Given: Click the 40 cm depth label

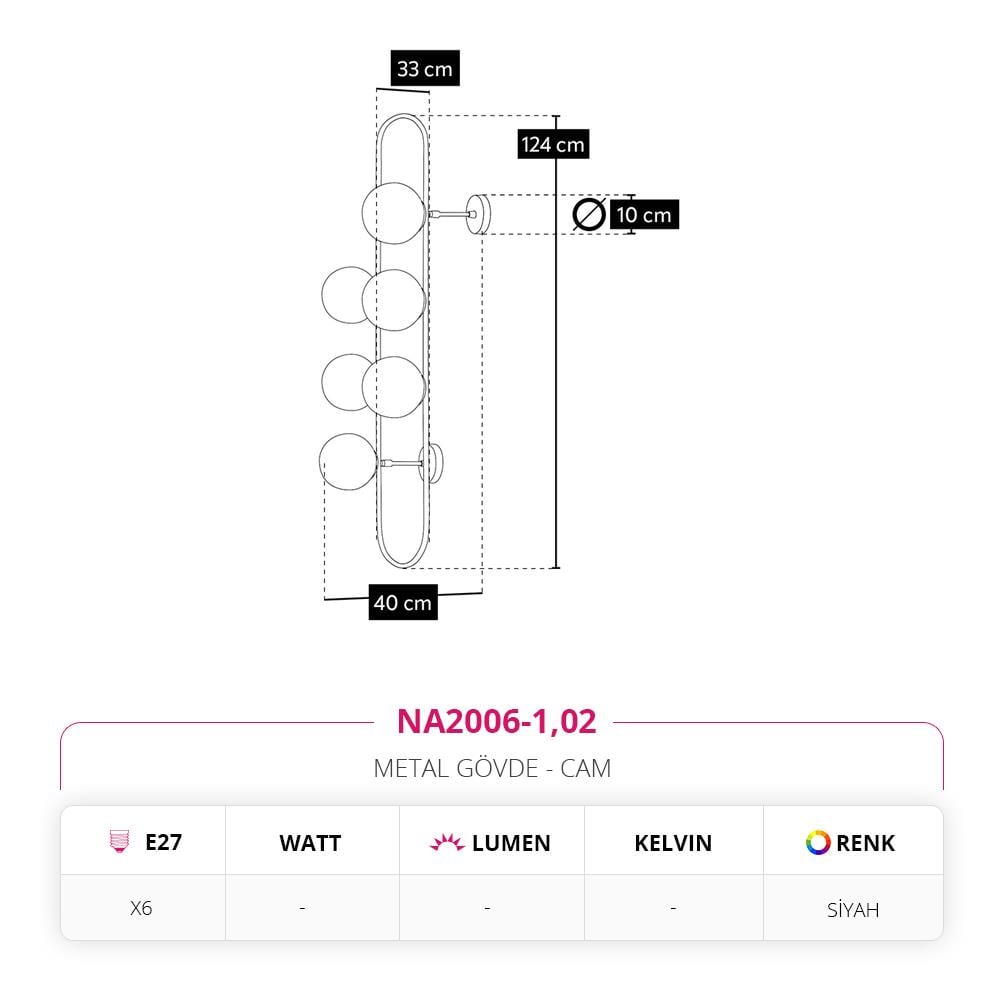Looking at the screenshot, I should click(x=403, y=602).
